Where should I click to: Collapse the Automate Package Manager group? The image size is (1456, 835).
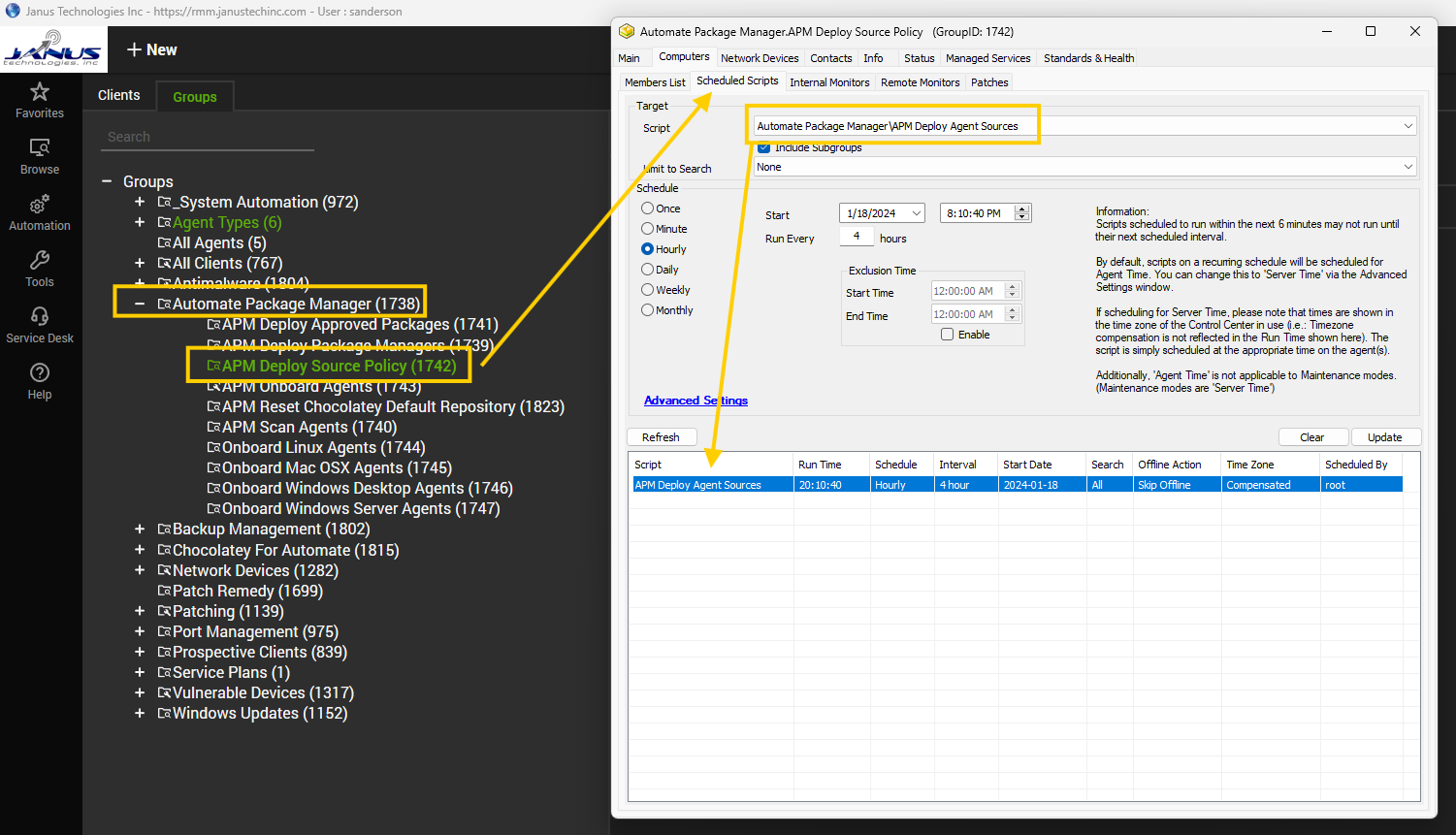point(140,305)
